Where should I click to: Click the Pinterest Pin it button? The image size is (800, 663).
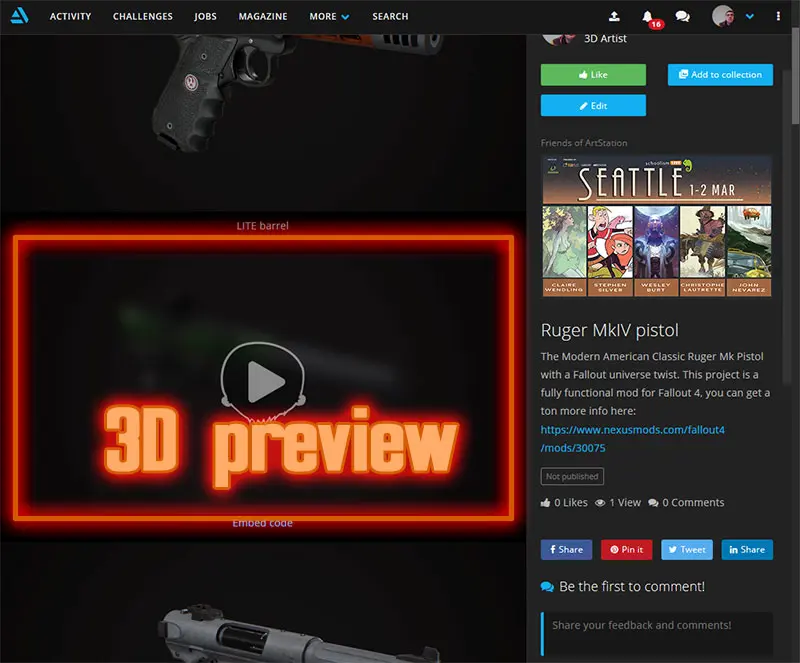[627, 550]
